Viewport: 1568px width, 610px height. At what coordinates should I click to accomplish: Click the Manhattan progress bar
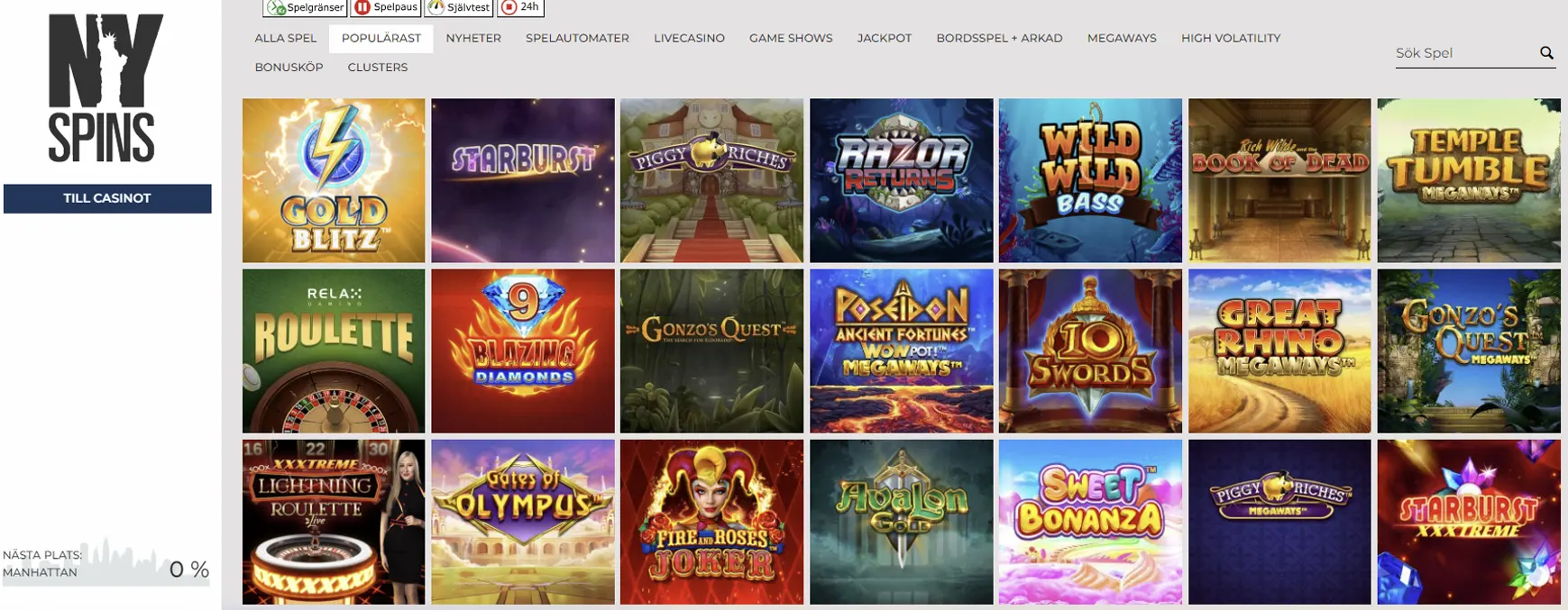tap(106, 562)
